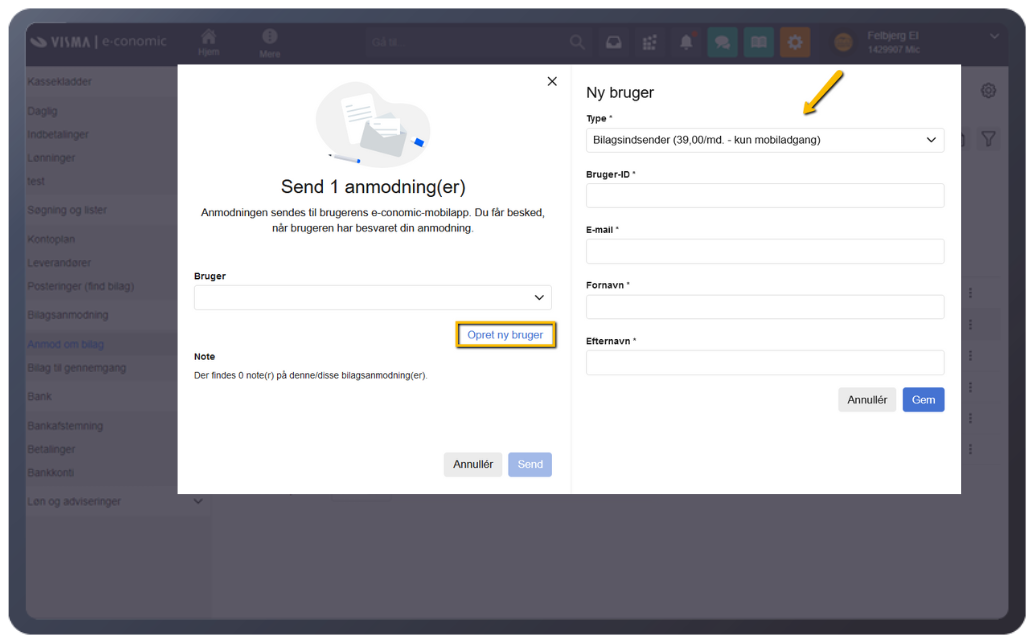
Task: Open Søgning og lister in sidebar
Action: tap(67, 210)
